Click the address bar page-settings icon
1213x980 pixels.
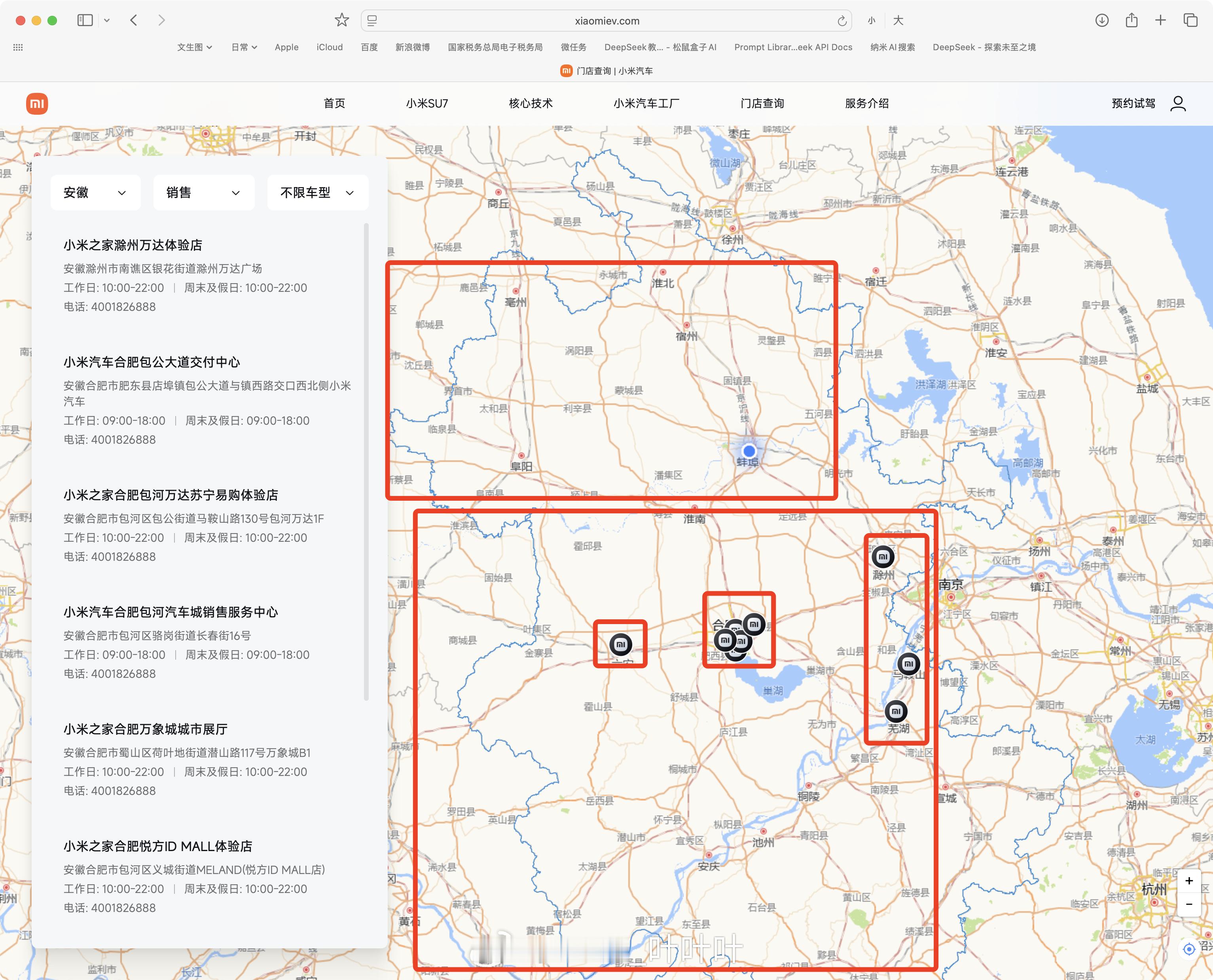click(372, 21)
